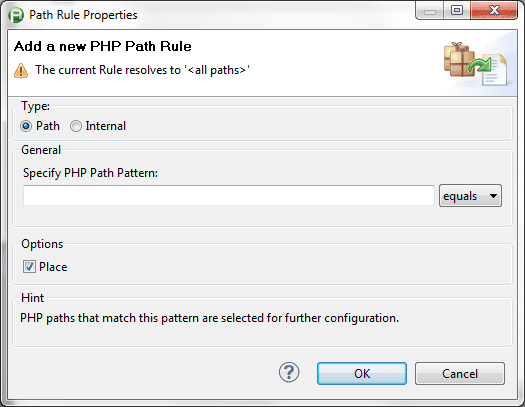525x407 pixels.
Task: Minimize the Path Rule Properties window
Action: click(x=430, y=10)
